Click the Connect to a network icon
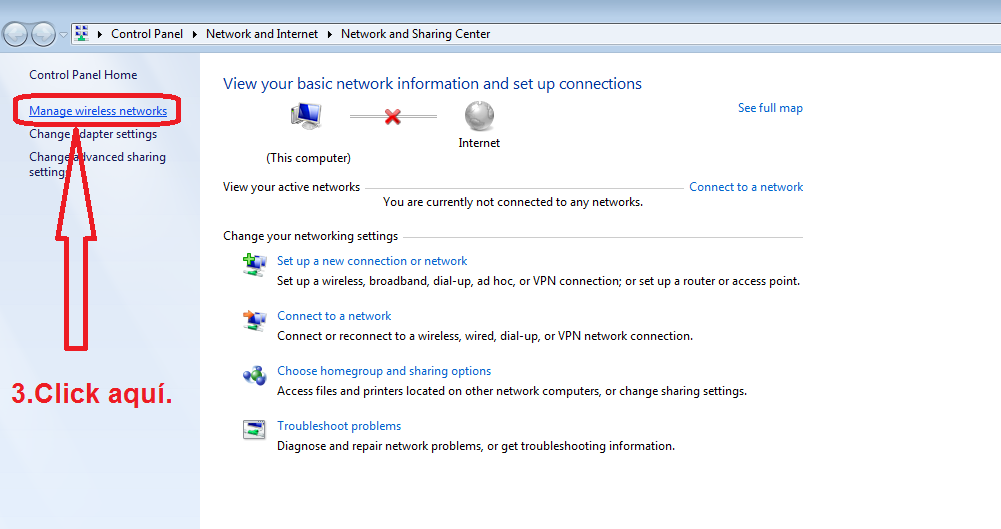Viewport: 1001px width, 529px height. pos(254,320)
